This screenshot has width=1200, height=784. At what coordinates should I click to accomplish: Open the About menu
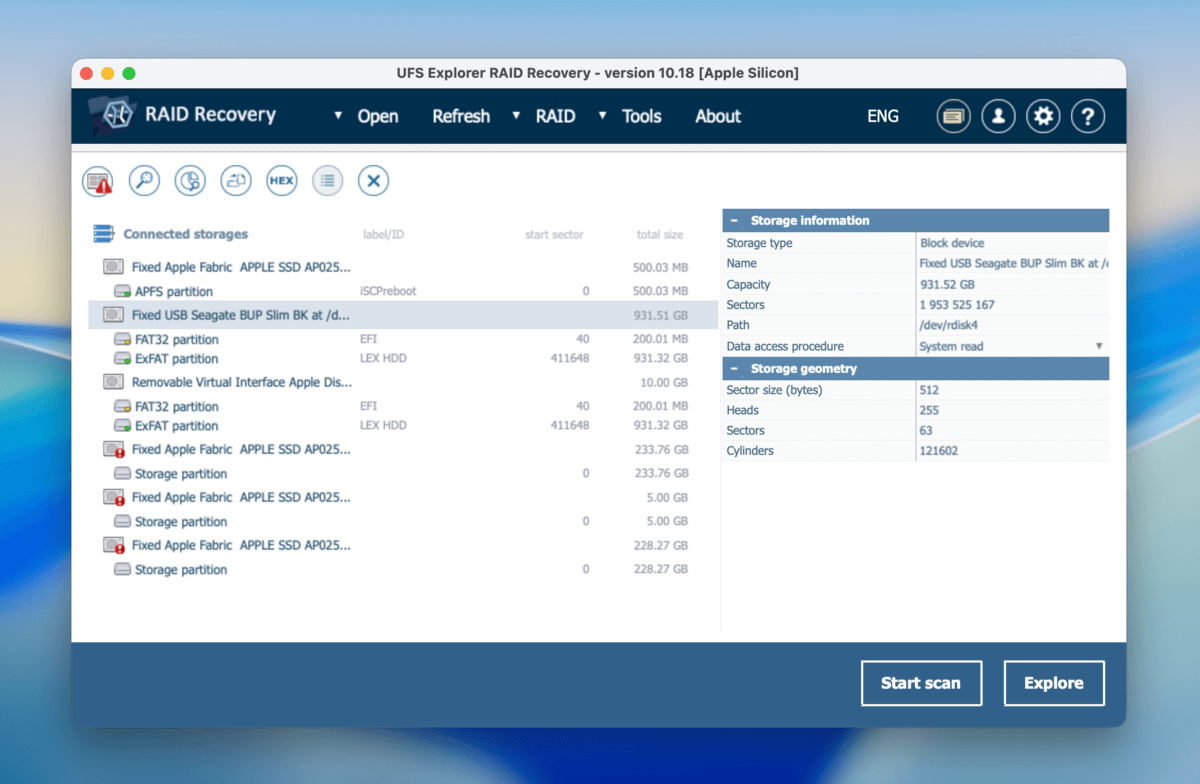click(717, 116)
